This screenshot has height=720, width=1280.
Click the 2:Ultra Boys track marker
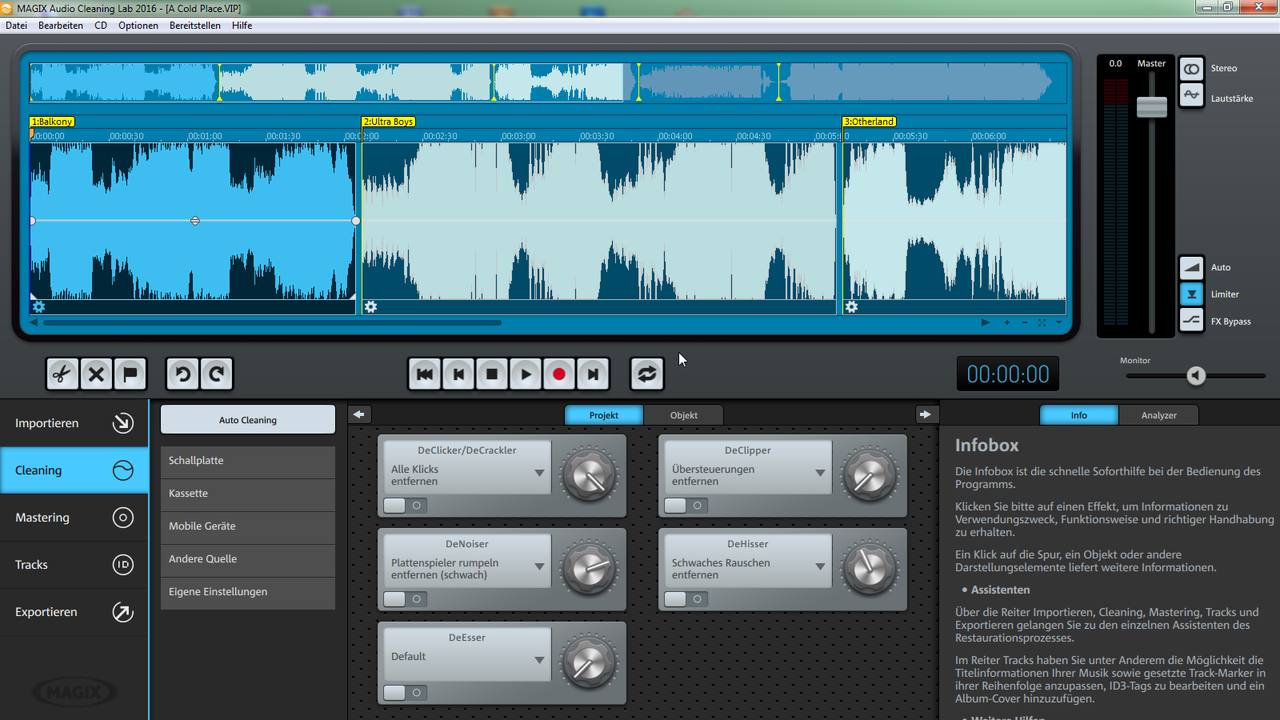(x=388, y=121)
